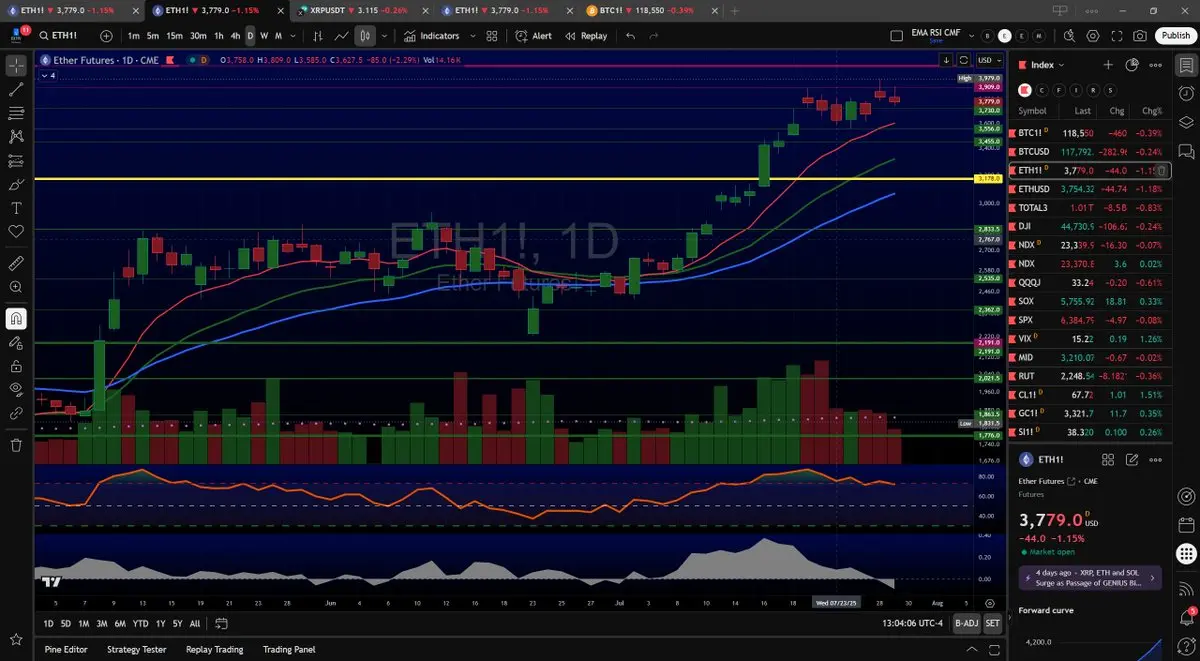Open the patterns drawing tools

[x=16, y=137]
